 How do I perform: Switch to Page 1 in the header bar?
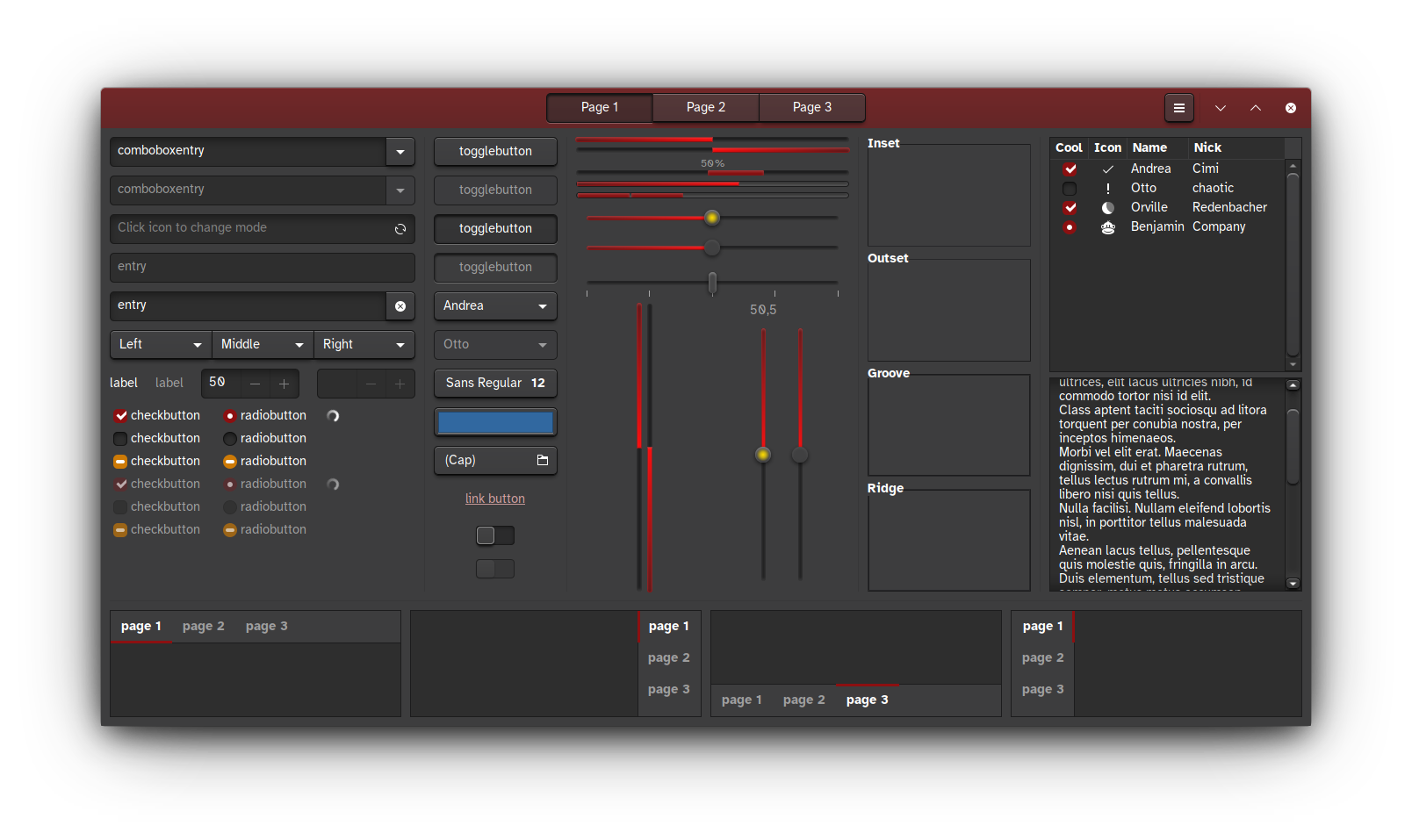pyautogui.click(x=600, y=108)
